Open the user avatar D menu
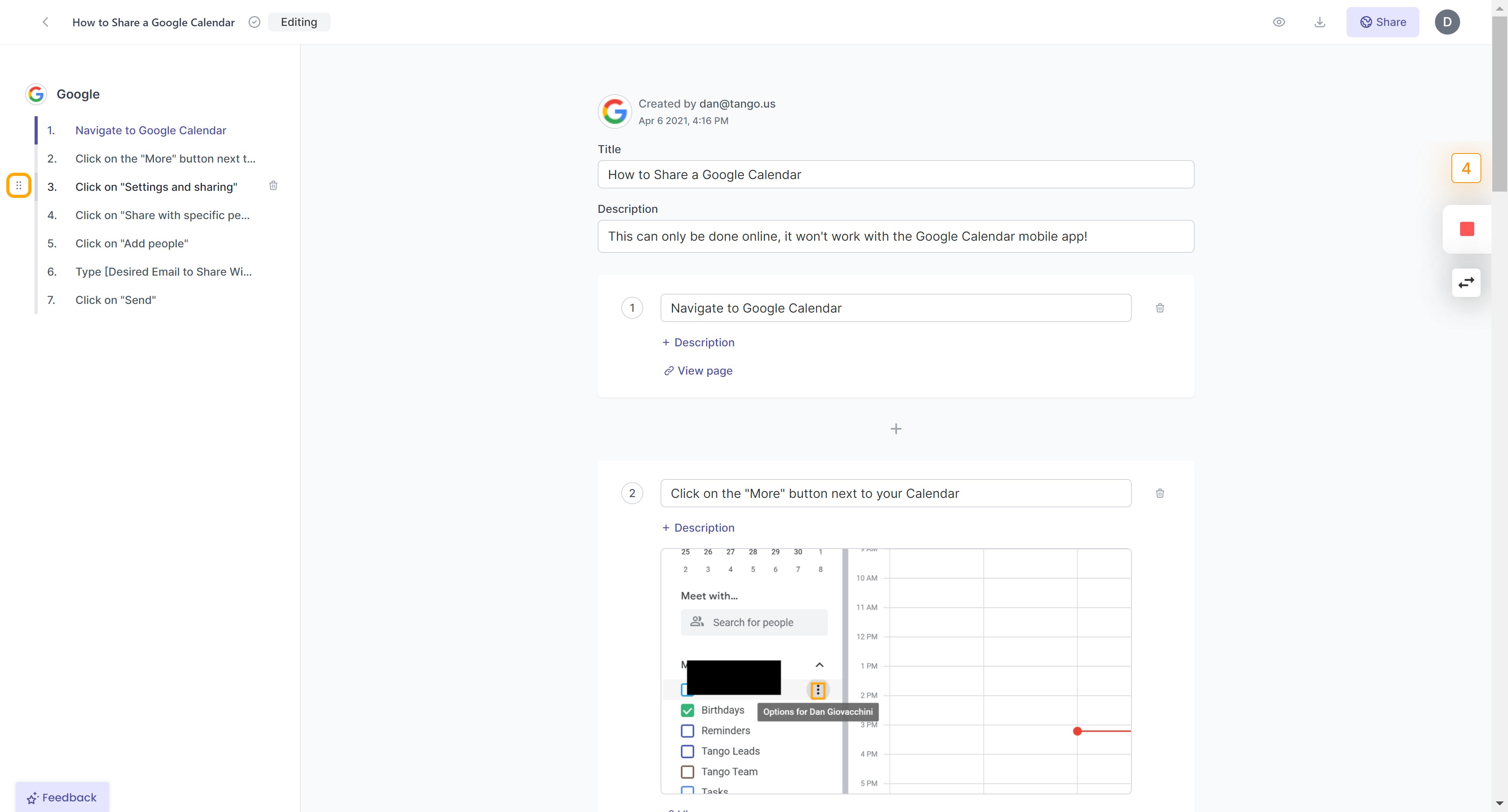The width and height of the screenshot is (1508, 812). point(1447,22)
